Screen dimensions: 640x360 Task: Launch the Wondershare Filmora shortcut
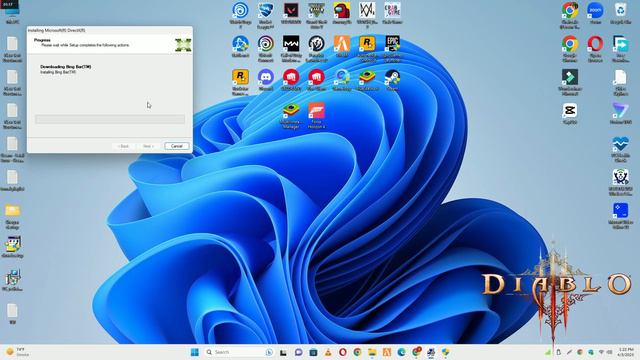[570, 82]
